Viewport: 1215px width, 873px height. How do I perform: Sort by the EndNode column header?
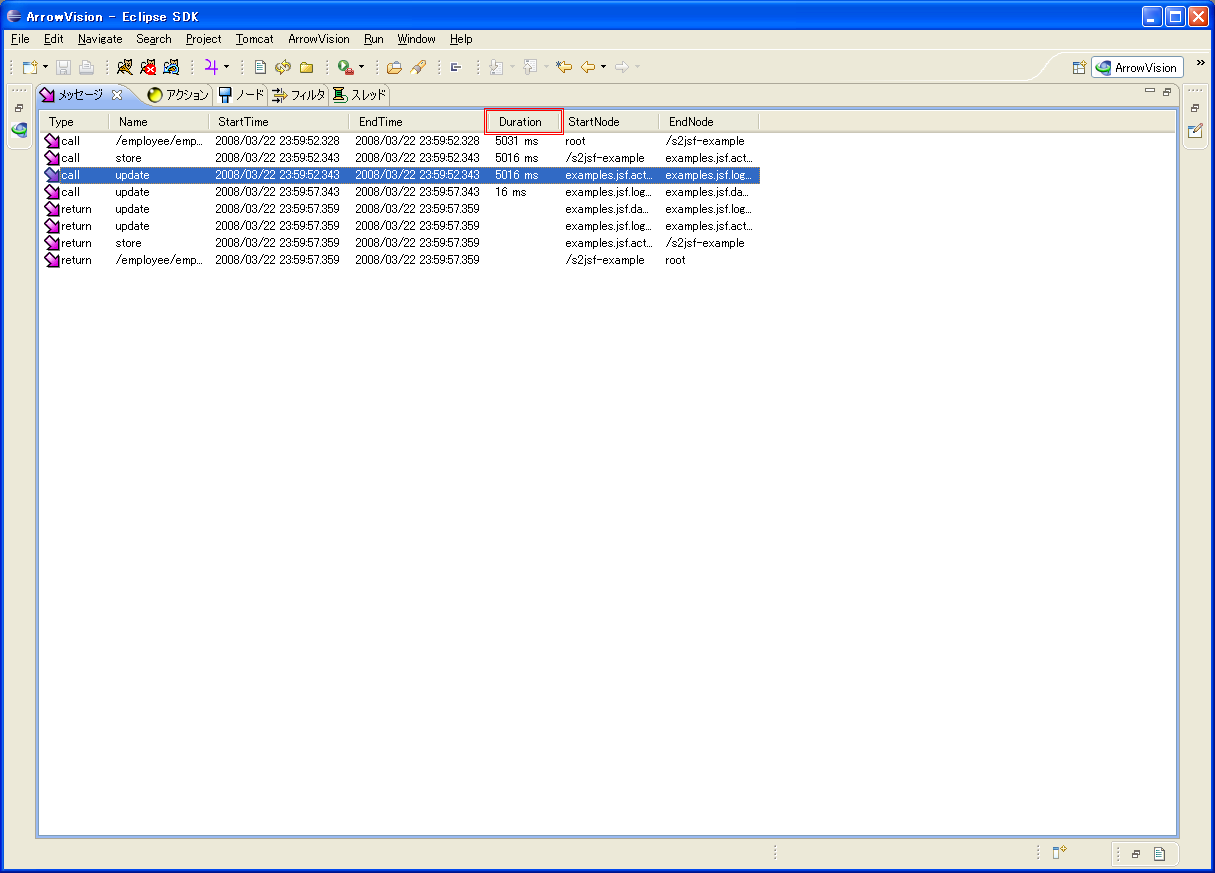(708, 121)
